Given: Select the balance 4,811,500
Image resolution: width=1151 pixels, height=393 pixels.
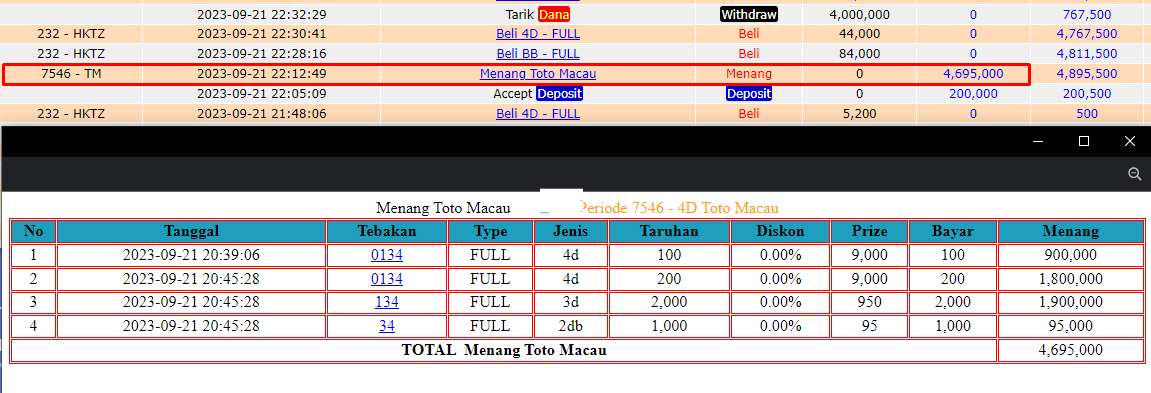Looking at the screenshot, I should 1087,54.
